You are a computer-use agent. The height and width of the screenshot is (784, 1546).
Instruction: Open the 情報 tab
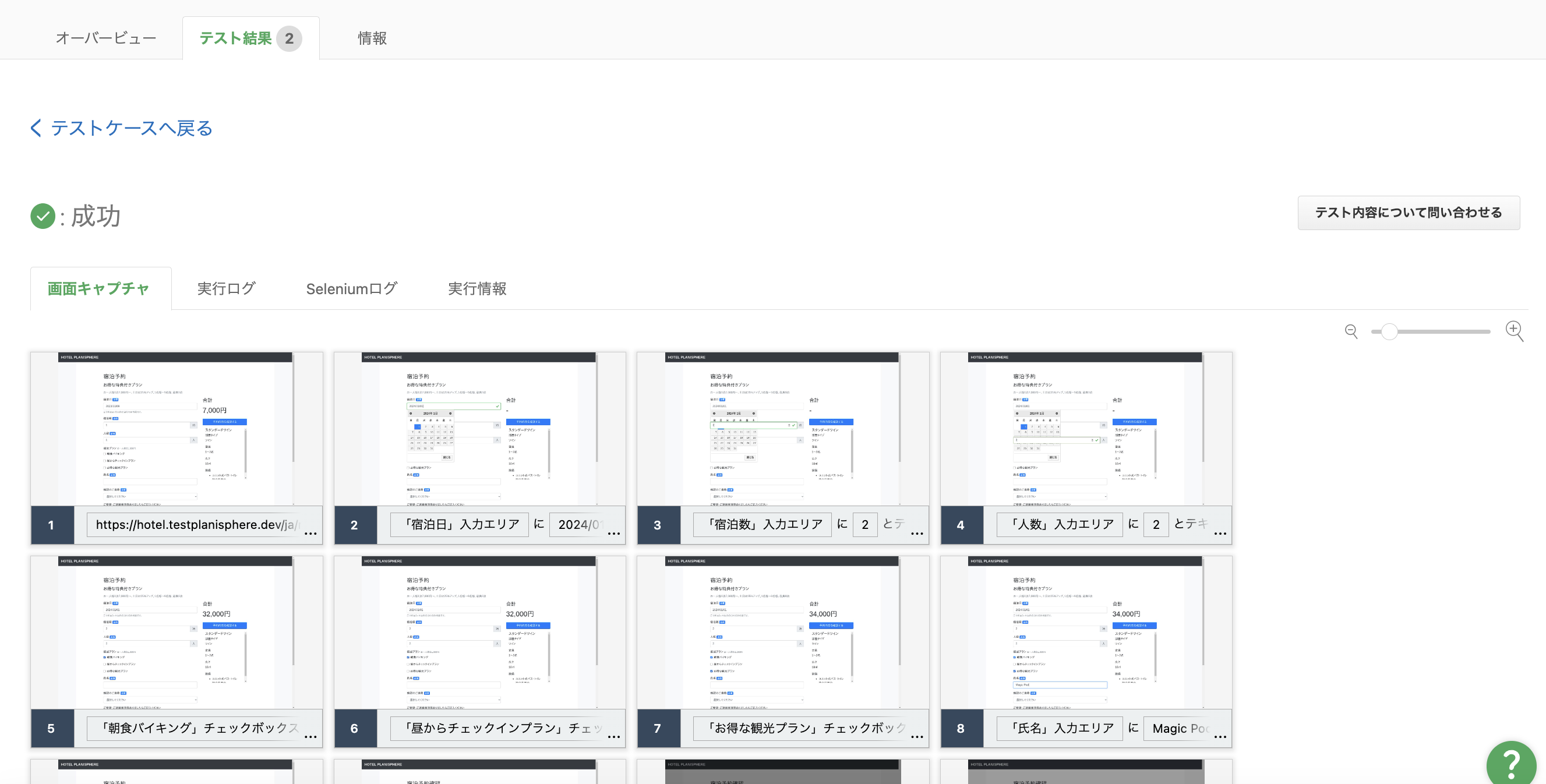point(372,38)
